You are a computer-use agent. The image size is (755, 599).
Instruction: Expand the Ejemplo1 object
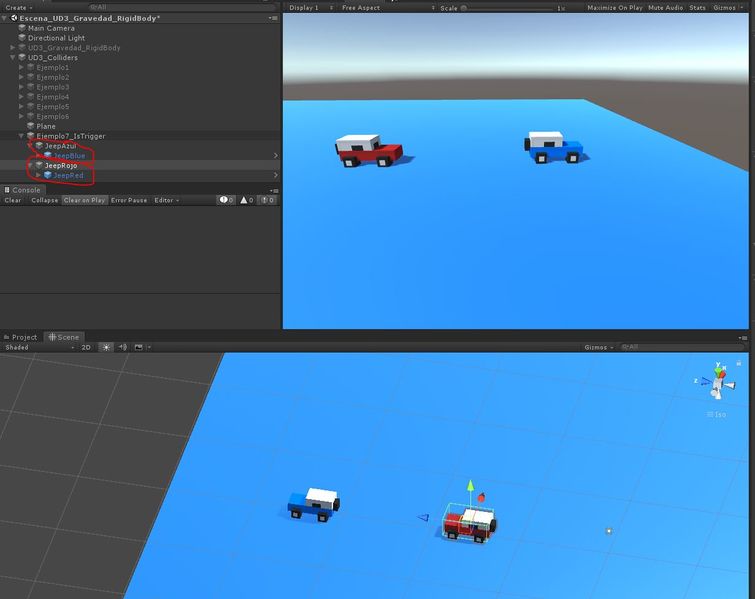pyautogui.click(x=21, y=67)
